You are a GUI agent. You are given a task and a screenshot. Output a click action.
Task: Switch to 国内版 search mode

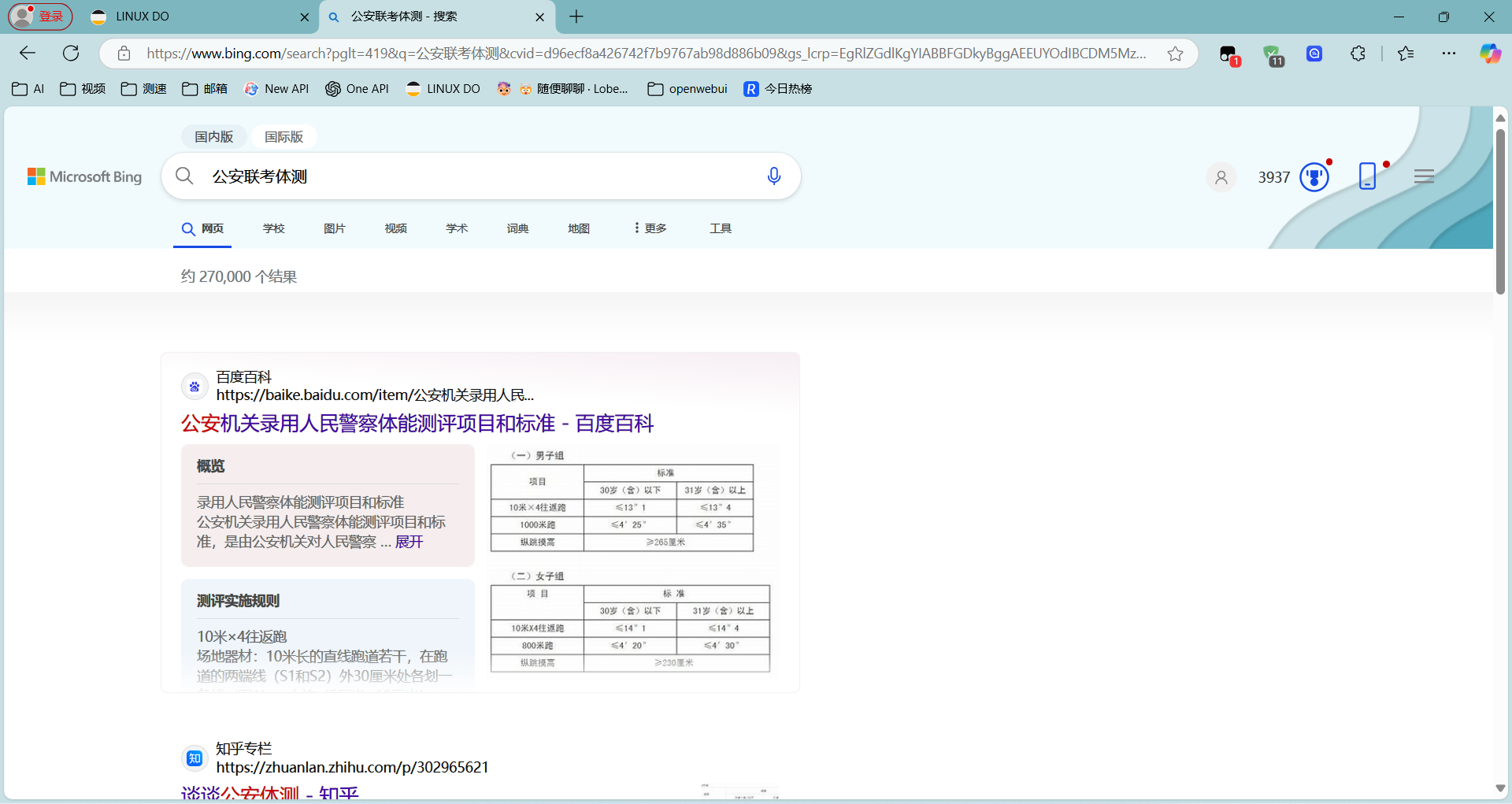click(x=214, y=137)
